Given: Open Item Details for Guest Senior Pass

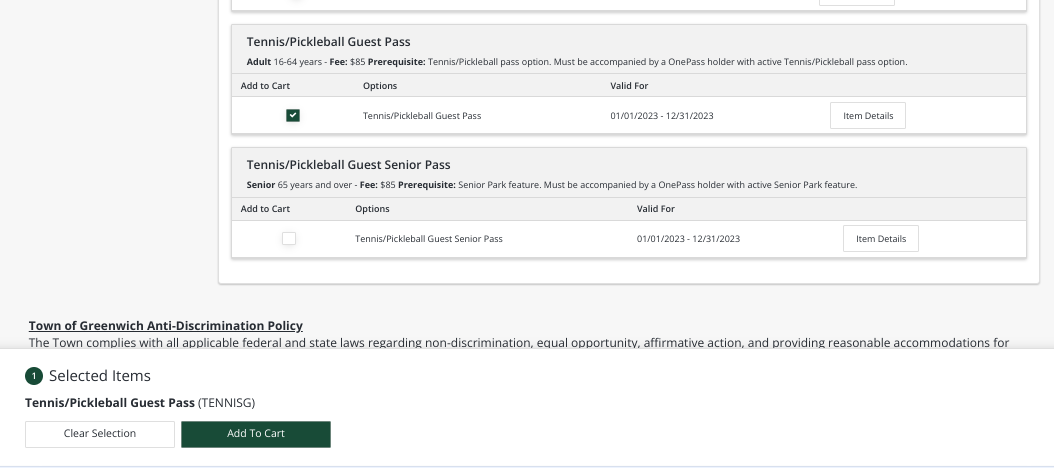Looking at the screenshot, I should (x=880, y=239).
